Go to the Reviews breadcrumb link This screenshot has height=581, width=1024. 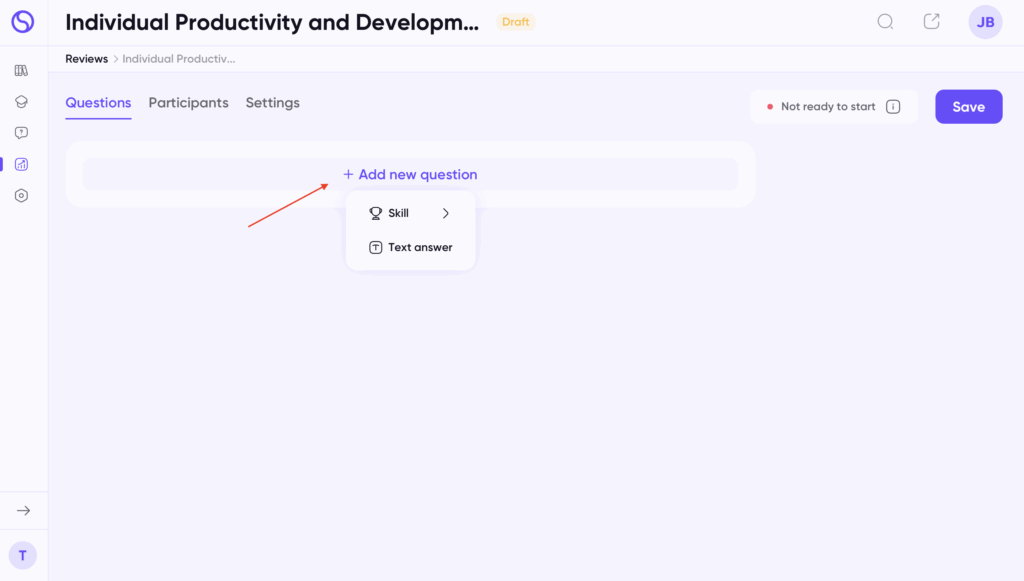coord(86,59)
